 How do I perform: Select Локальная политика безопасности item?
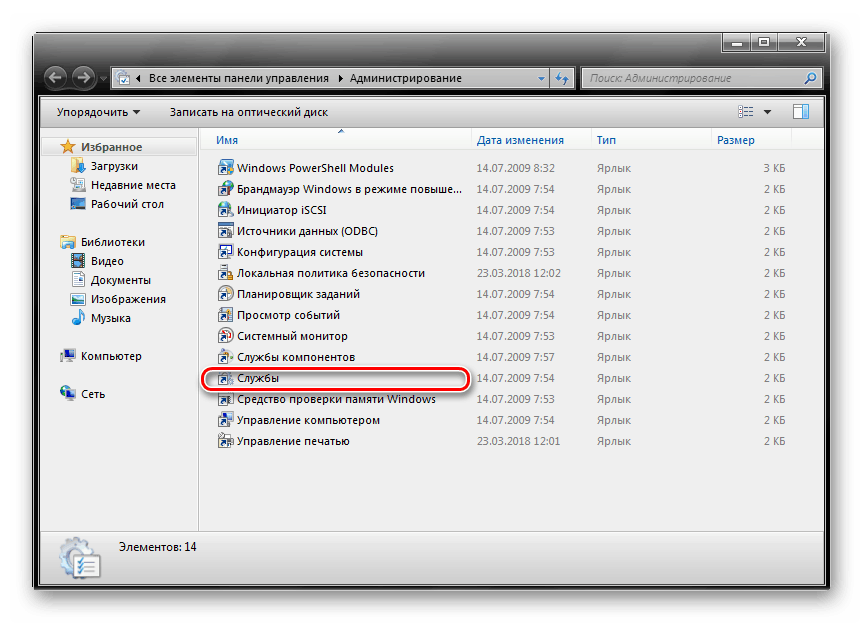coord(330,273)
